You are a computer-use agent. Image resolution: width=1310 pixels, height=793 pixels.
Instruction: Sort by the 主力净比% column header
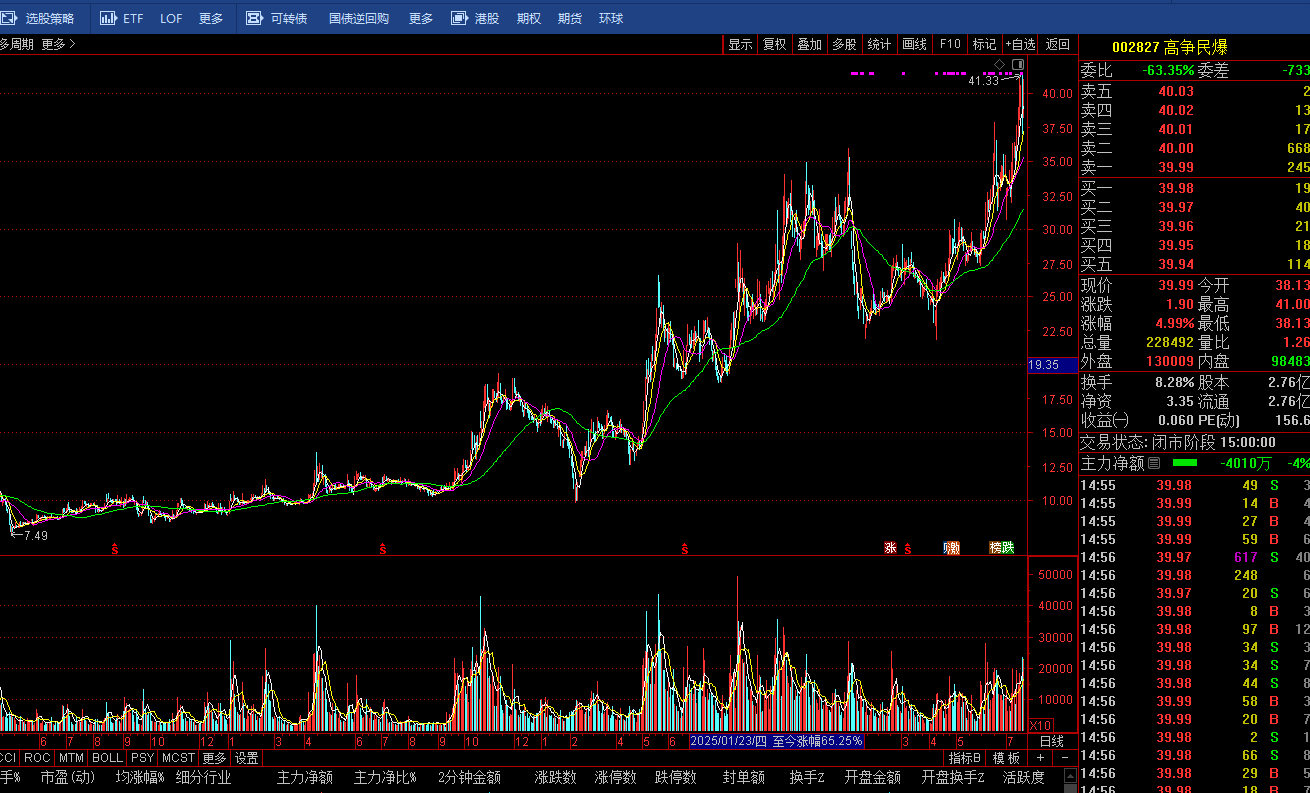click(x=383, y=777)
